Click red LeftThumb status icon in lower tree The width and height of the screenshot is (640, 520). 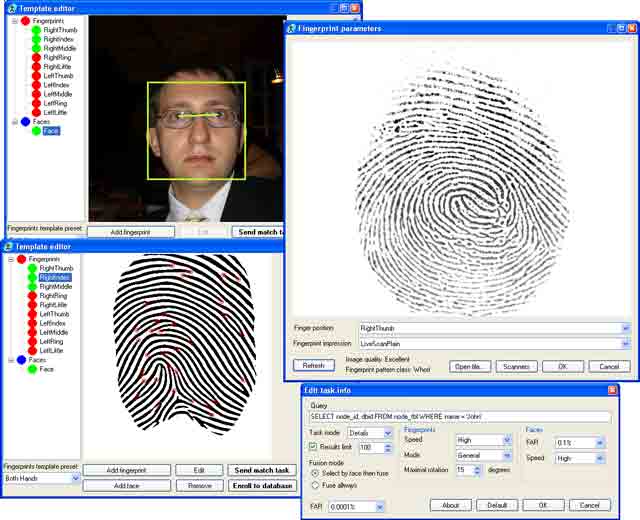[x=33, y=314]
